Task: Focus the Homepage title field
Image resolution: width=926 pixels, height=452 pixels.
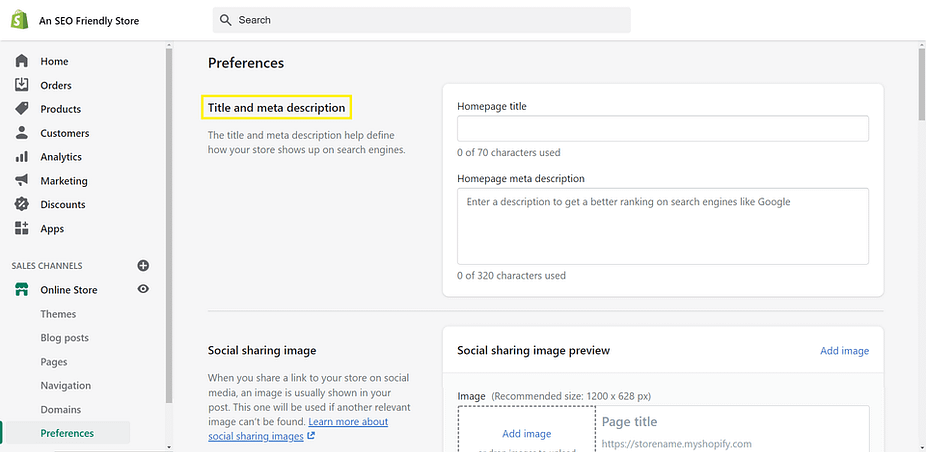Action: (x=663, y=128)
